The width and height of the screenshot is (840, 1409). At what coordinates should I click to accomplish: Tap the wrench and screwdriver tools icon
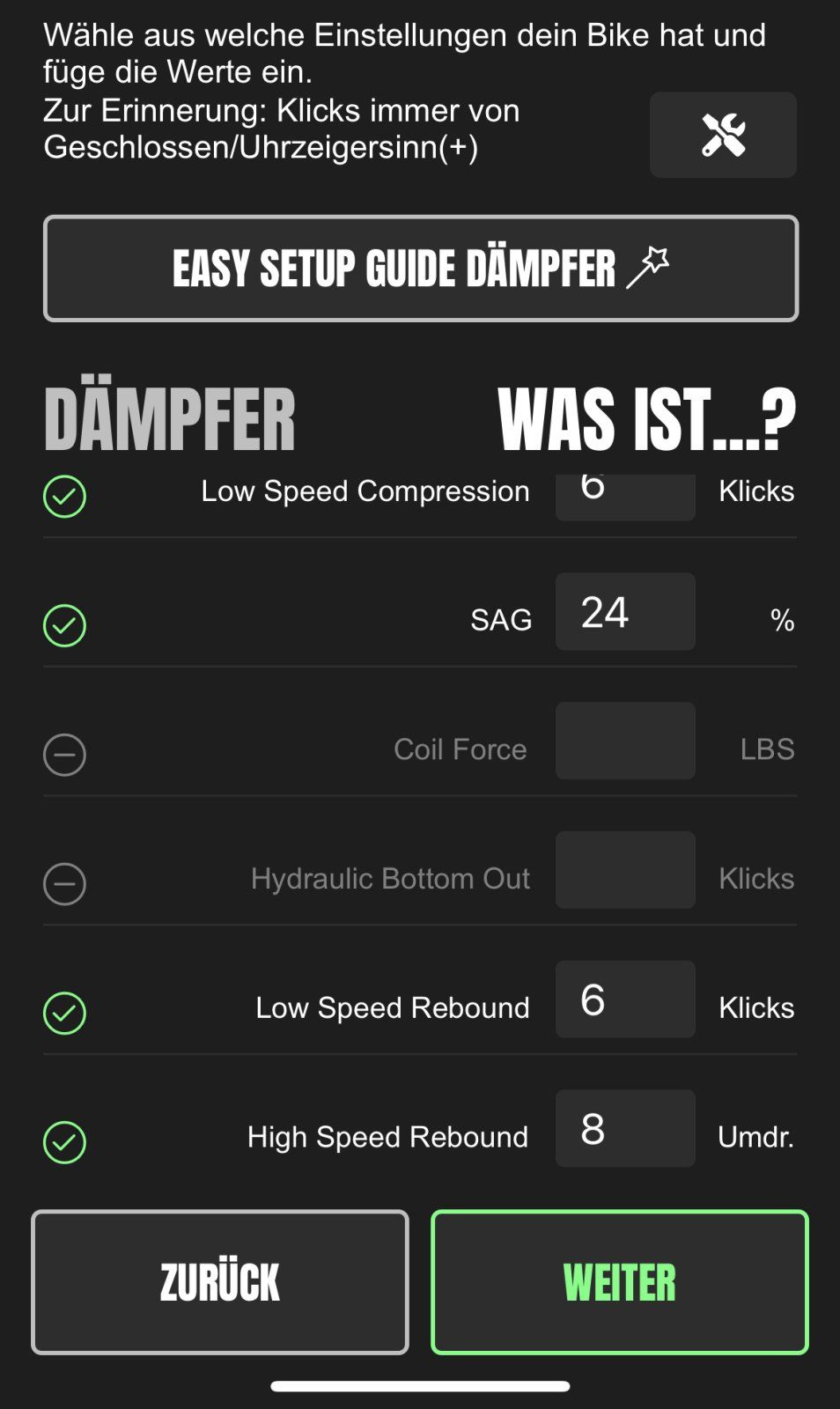pos(723,135)
